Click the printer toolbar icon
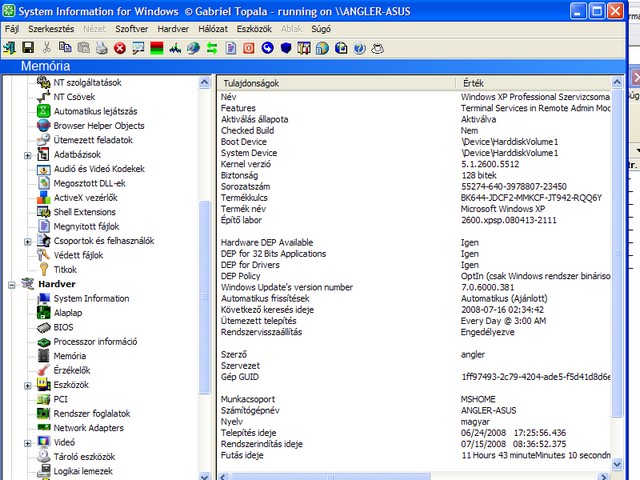Screen dimensions: 640x480 (102, 48)
